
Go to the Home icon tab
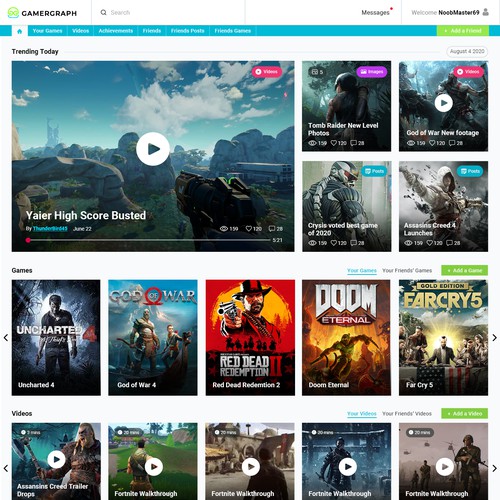click(x=19, y=31)
